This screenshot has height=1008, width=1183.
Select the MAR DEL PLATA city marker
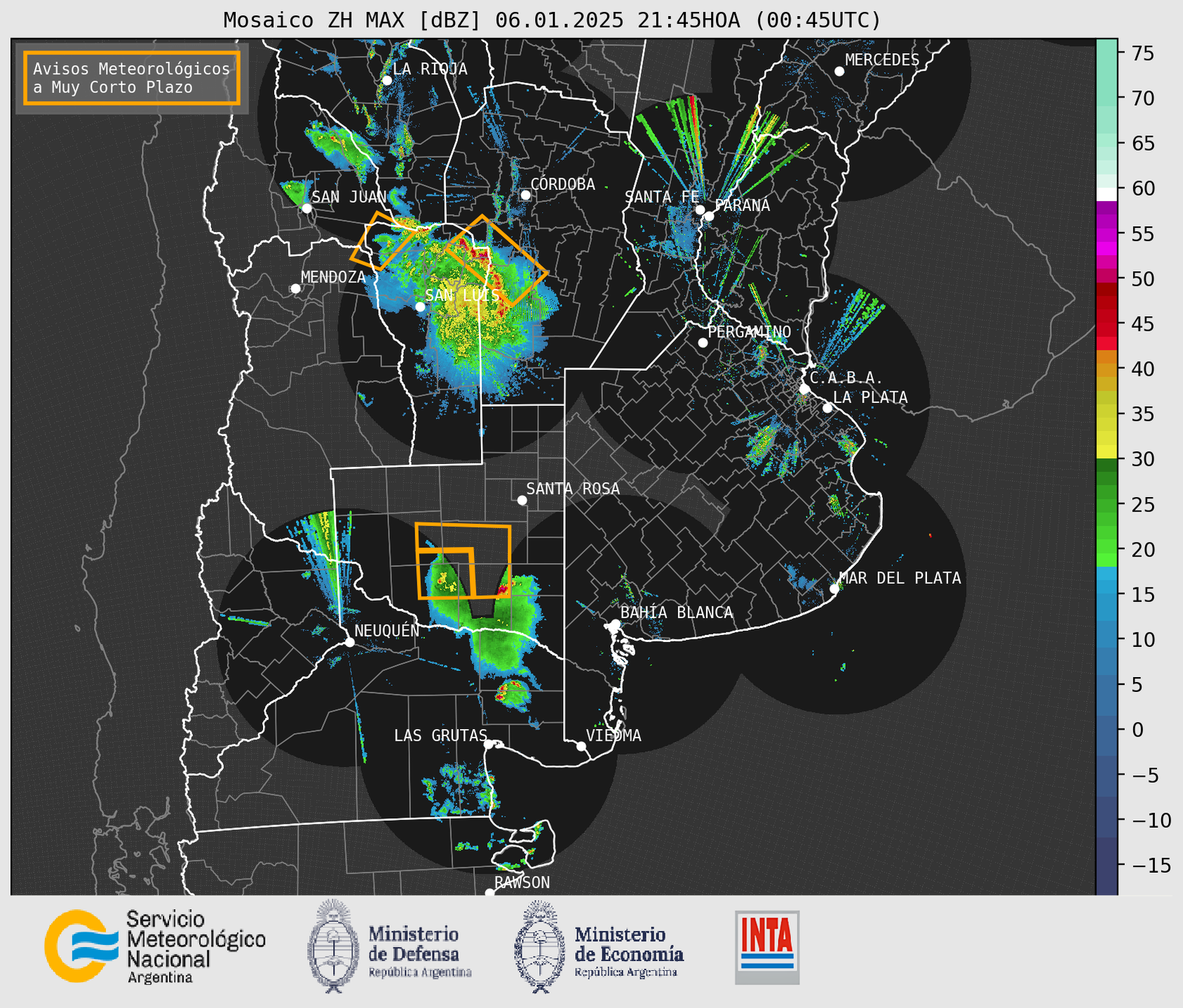[834, 589]
